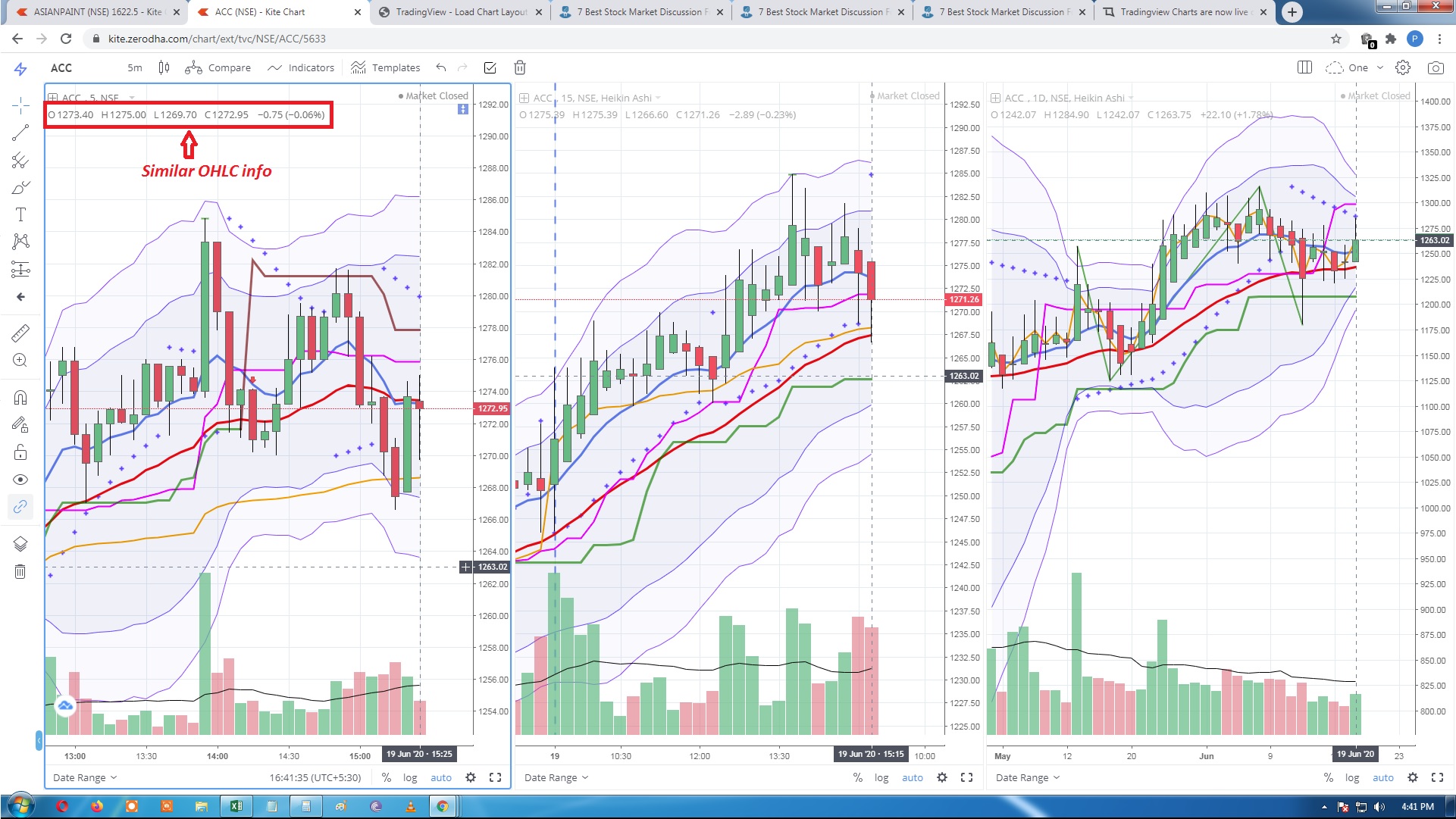Open the prediction and measurement tools
This screenshot has height=819, width=1456.
(x=20, y=269)
